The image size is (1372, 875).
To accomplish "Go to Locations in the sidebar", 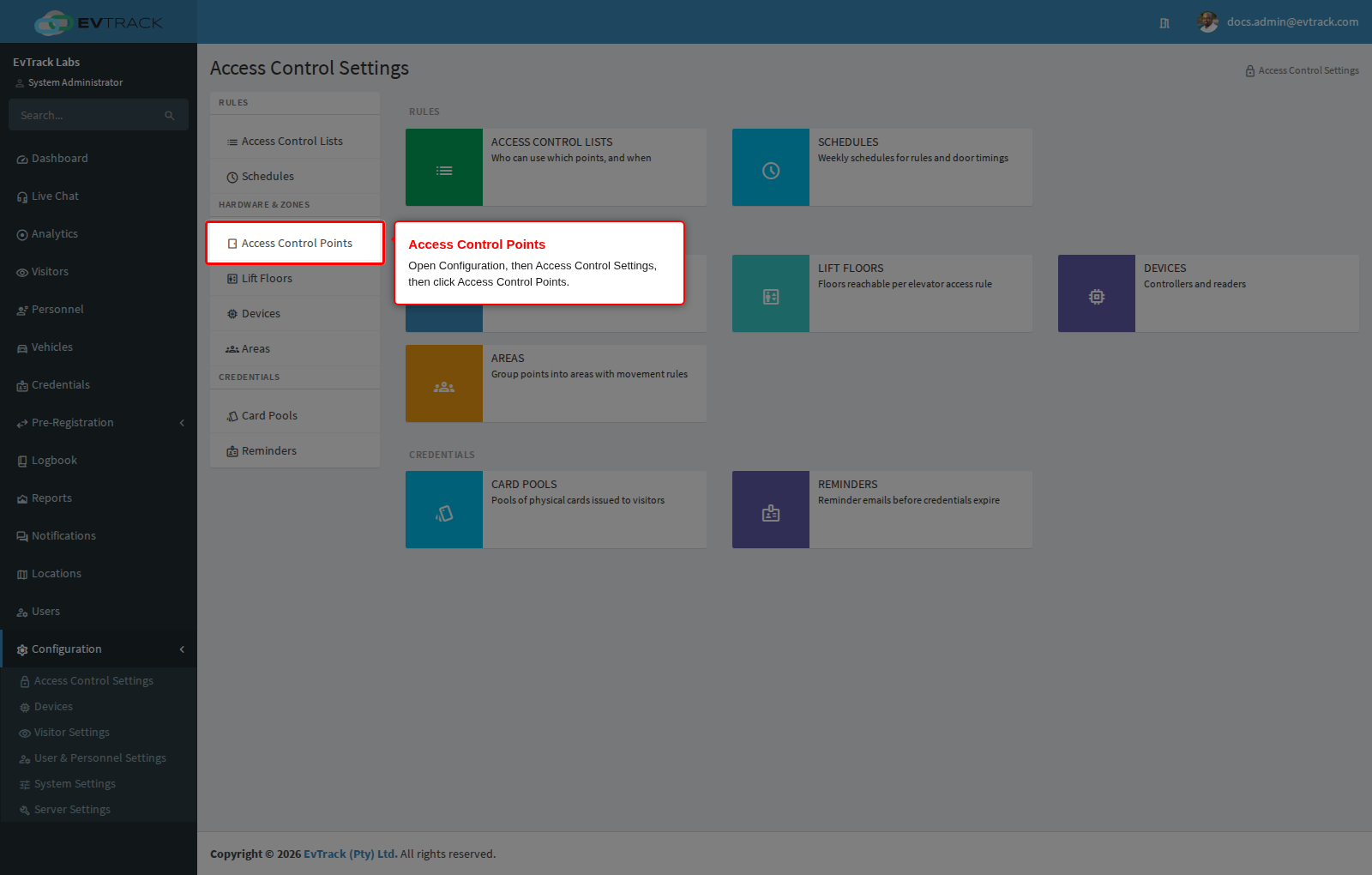I will pos(99,574).
